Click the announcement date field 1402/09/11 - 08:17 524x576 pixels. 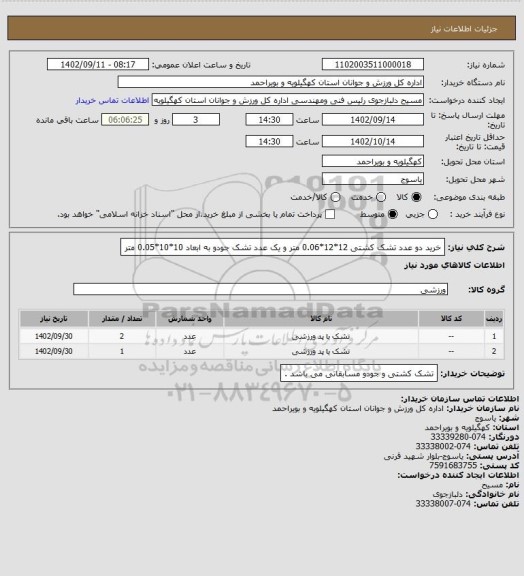pyautogui.click(x=98, y=64)
